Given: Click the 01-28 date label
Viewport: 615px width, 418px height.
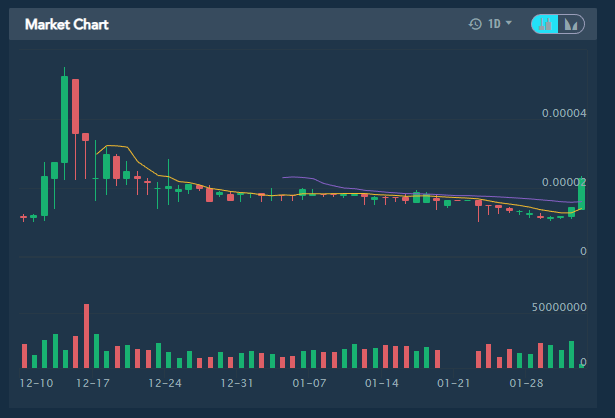Looking at the screenshot, I should tap(526, 383).
